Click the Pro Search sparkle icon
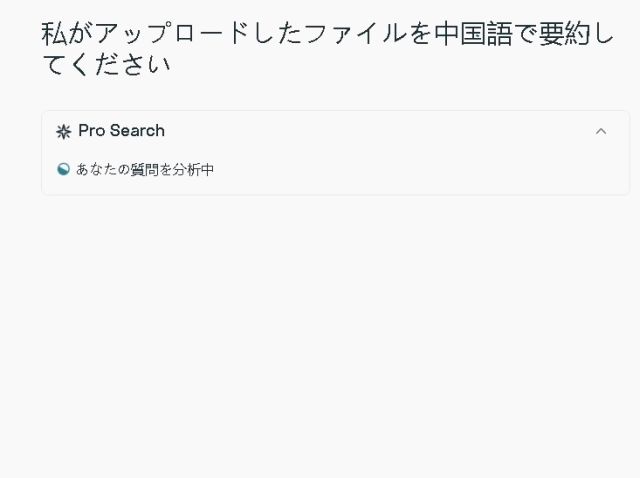This screenshot has height=478, width=640. 64,131
